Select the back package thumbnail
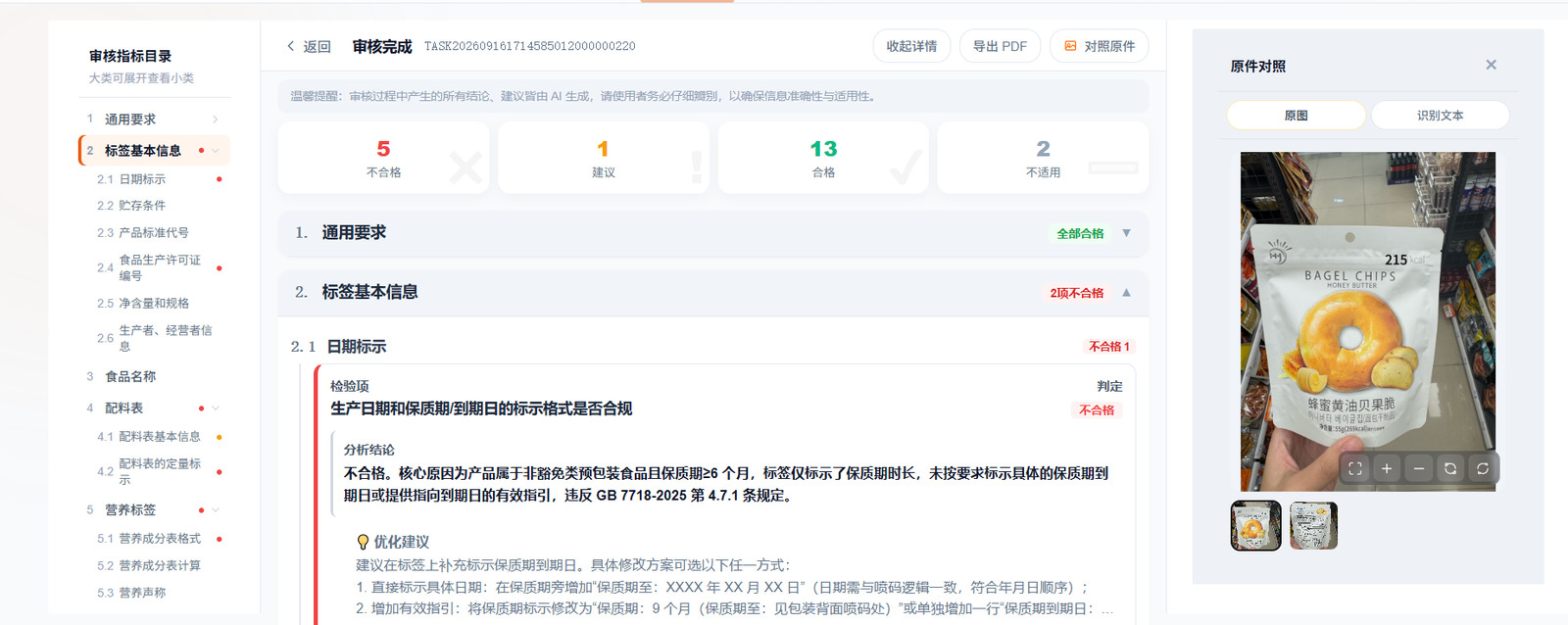Image resolution: width=1568 pixels, height=625 pixels. [1313, 525]
